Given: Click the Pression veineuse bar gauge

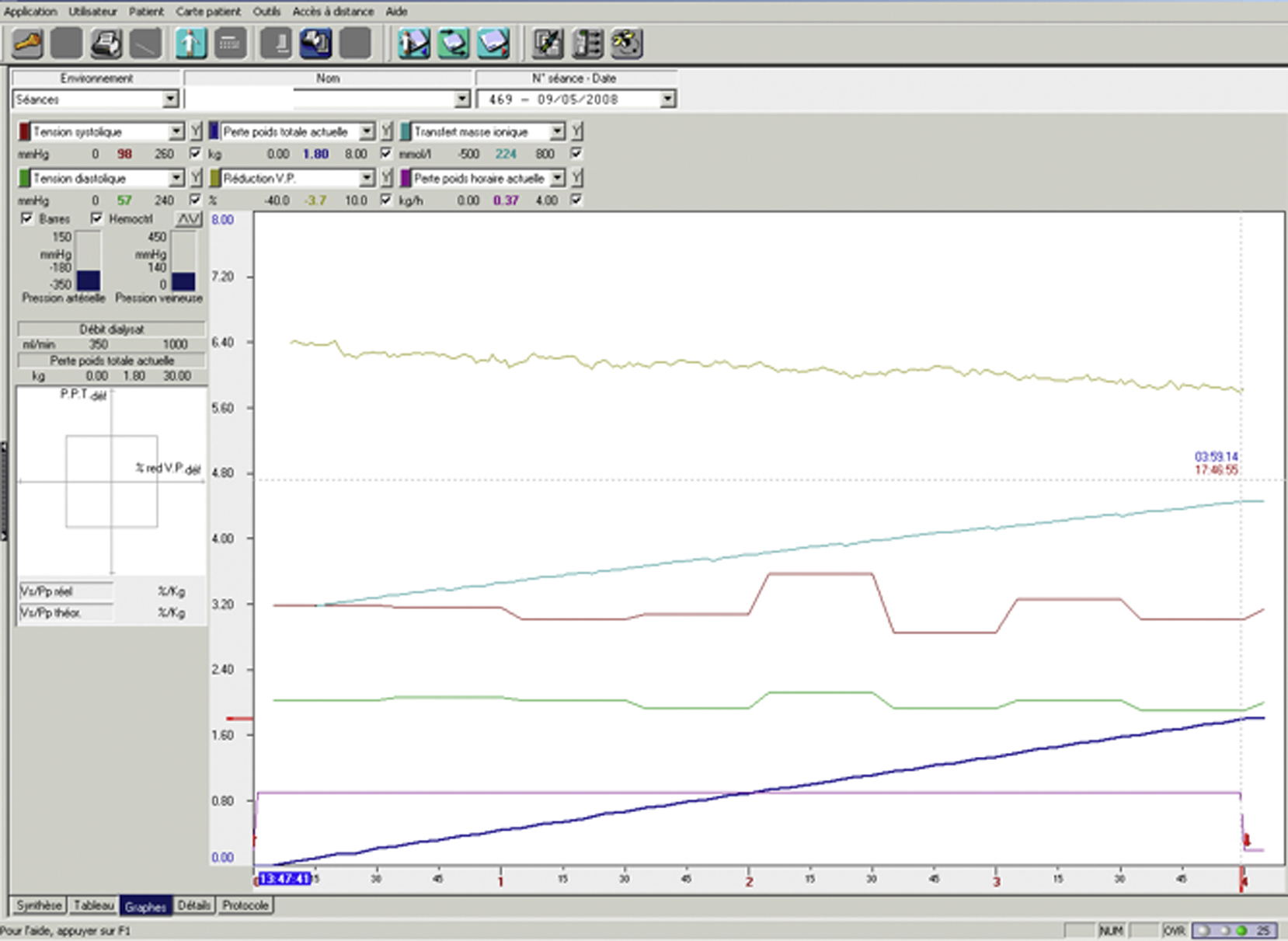Looking at the screenshot, I should click(x=183, y=260).
